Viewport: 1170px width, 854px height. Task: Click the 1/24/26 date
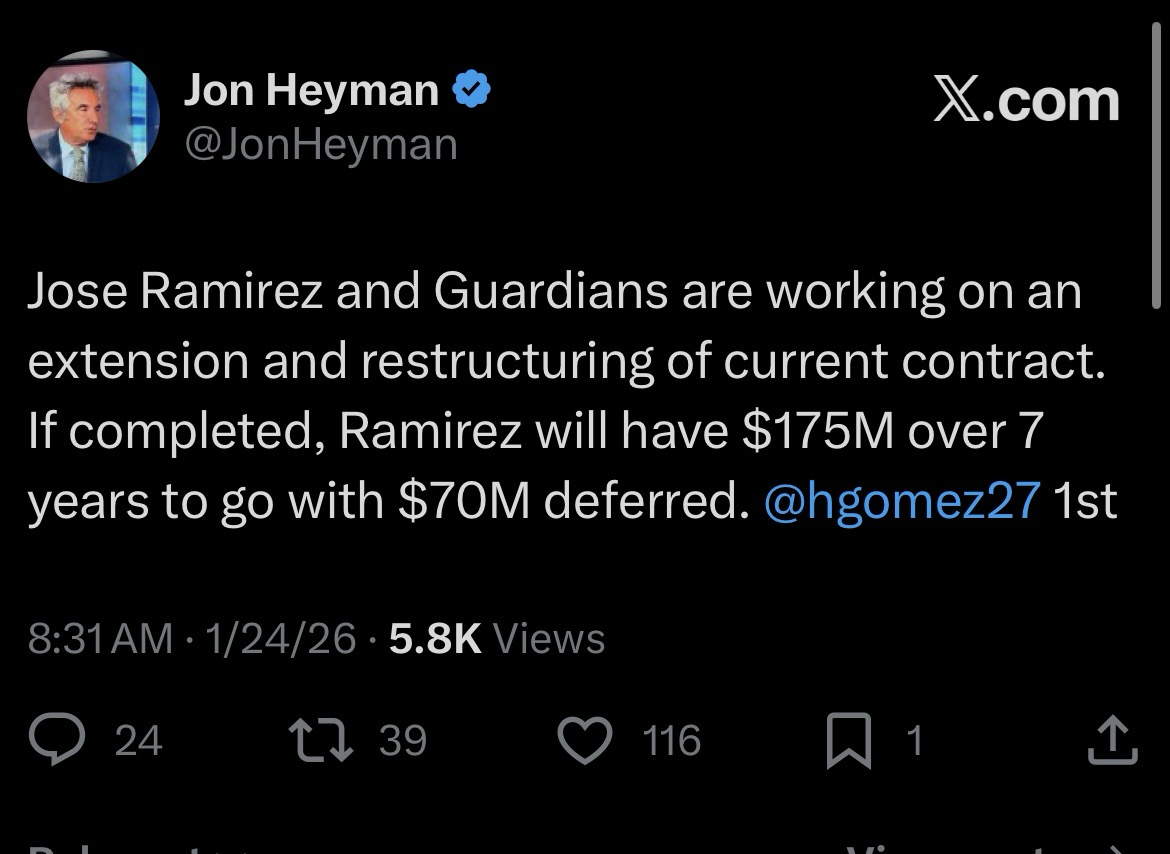click(x=280, y=638)
